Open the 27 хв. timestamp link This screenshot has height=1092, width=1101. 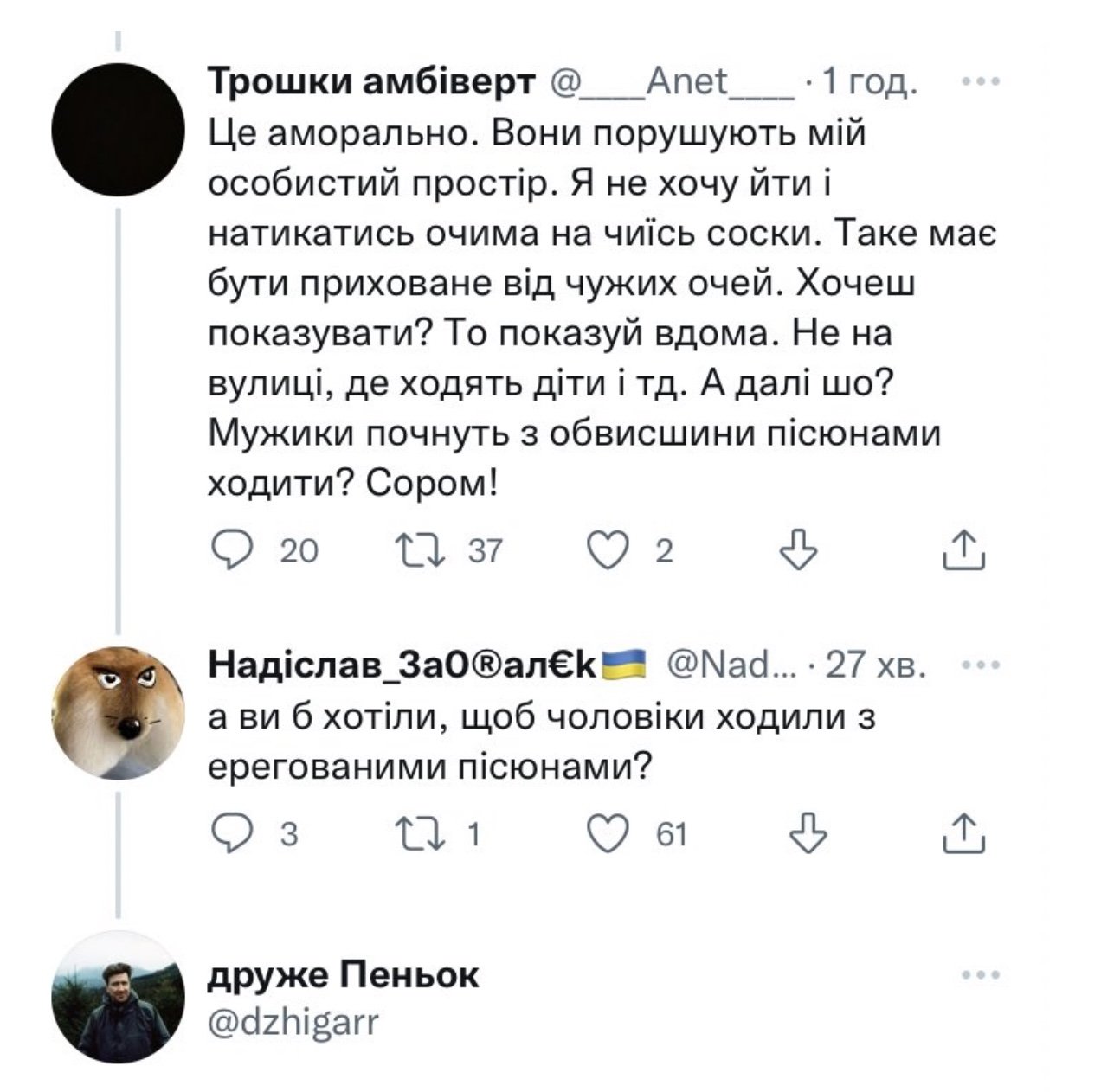[x=876, y=665]
